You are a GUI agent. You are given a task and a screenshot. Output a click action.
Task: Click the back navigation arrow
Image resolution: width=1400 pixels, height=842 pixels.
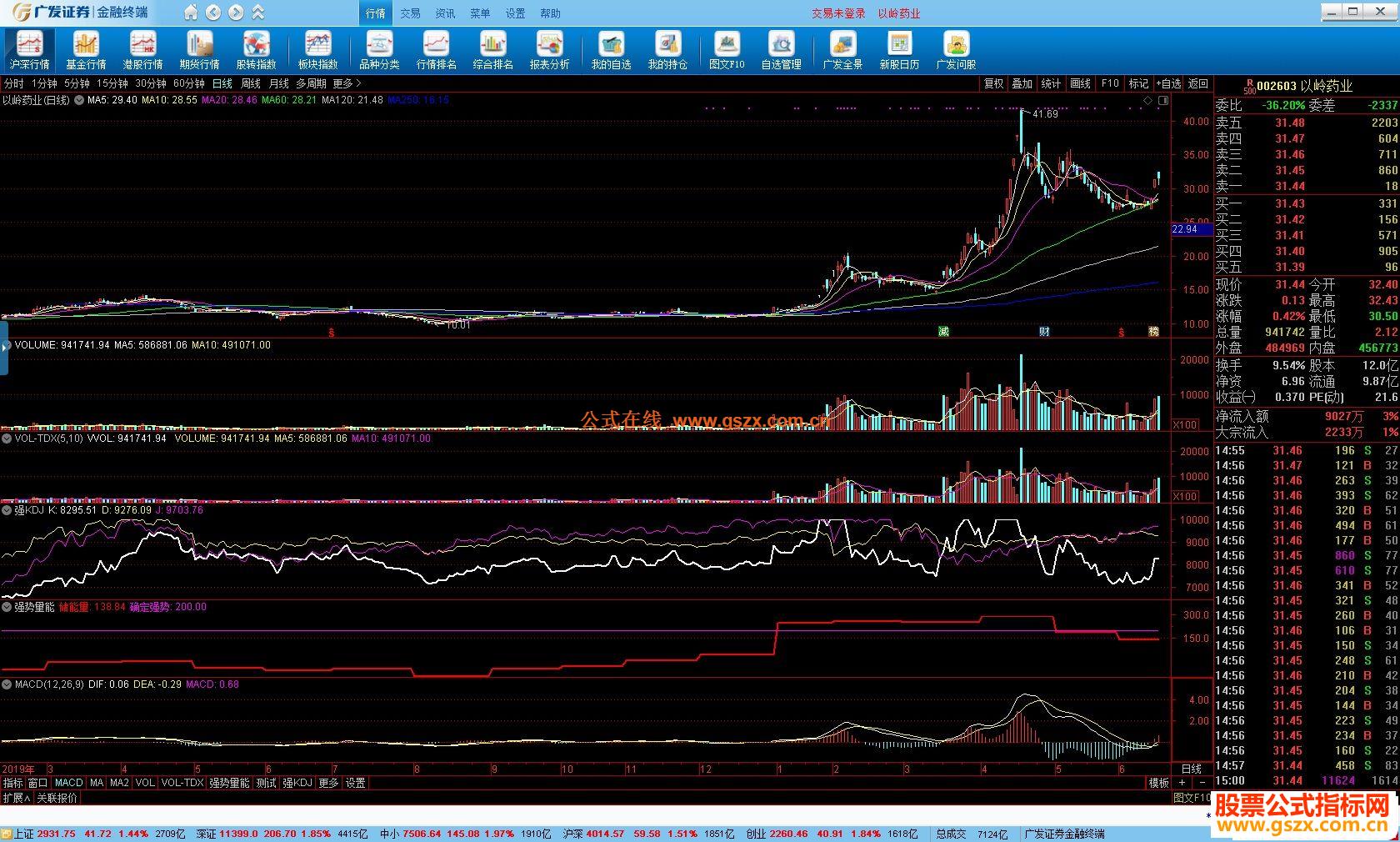[213, 13]
